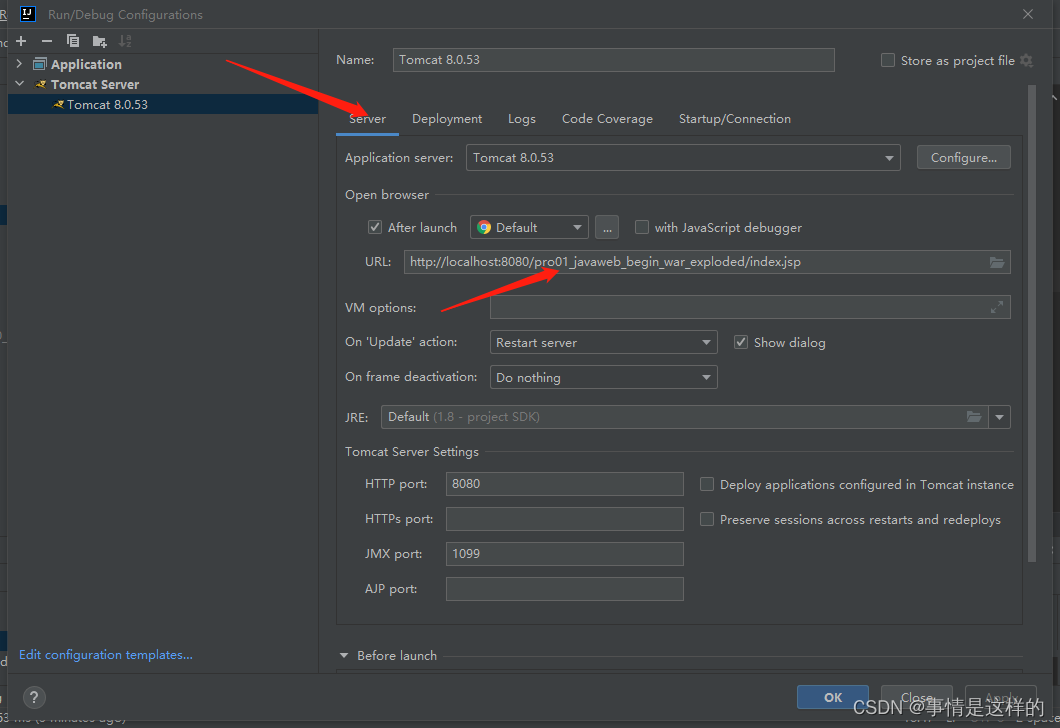Image resolution: width=1060 pixels, height=728 pixels.
Task: Check Deploy applications configured in Tomcat instance
Action: tap(706, 484)
